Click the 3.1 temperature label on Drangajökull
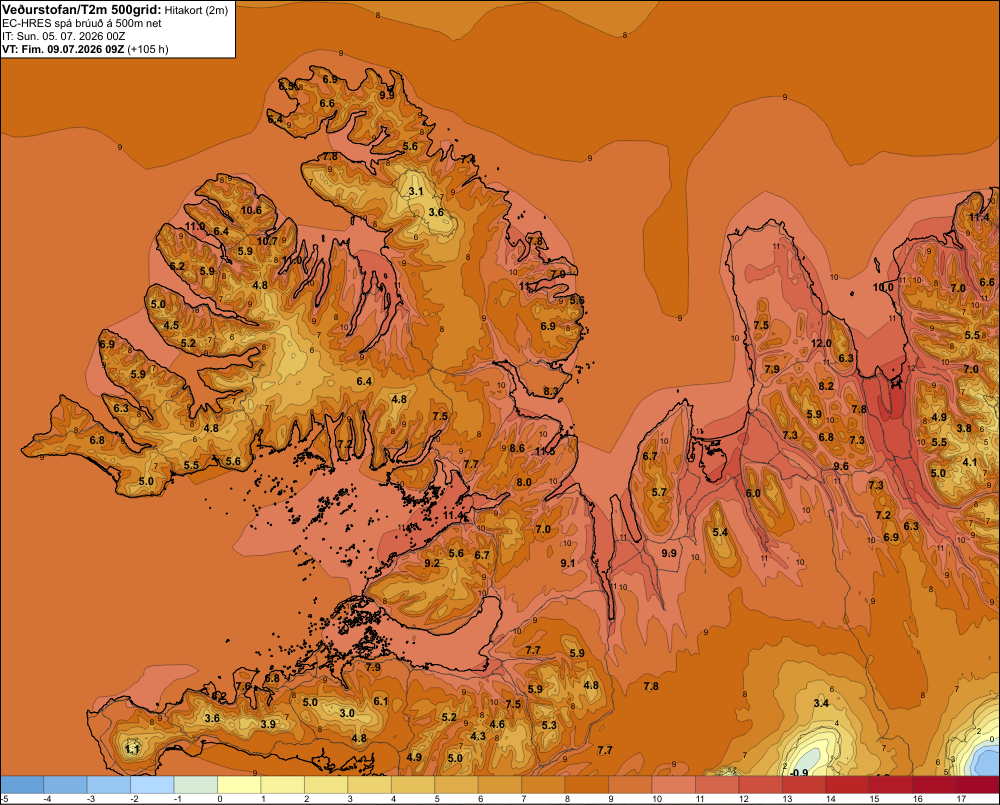 click(x=416, y=191)
